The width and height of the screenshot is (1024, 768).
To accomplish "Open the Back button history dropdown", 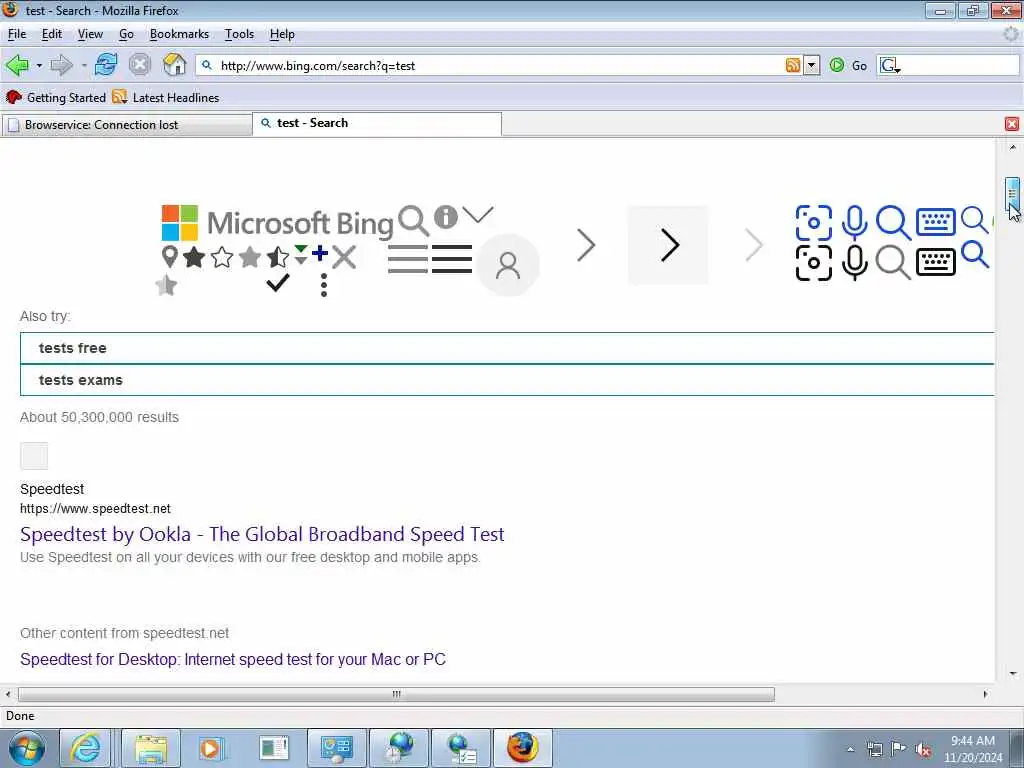I will point(39,65).
